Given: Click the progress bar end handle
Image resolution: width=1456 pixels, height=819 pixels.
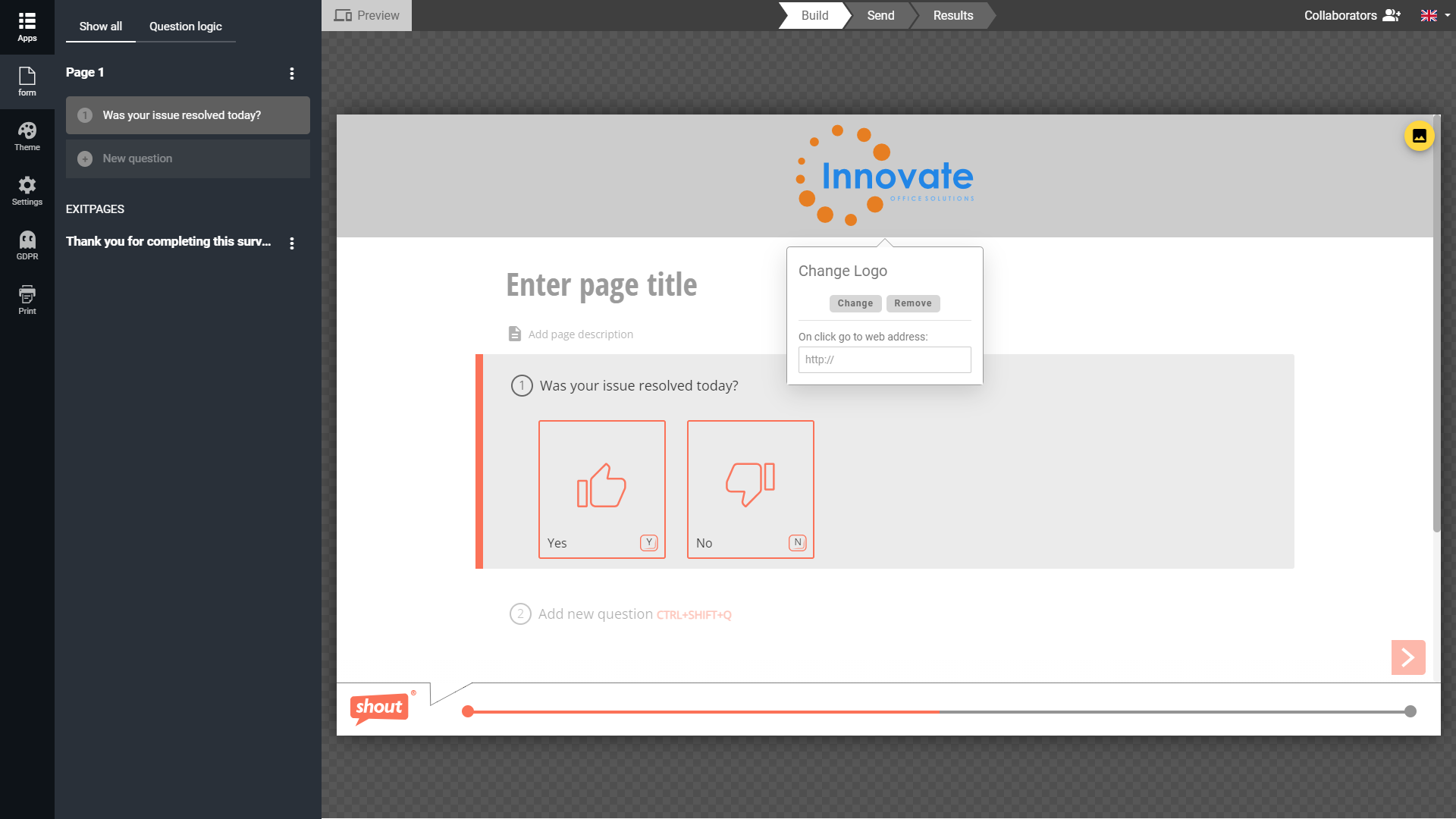Looking at the screenshot, I should click(1410, 711).
